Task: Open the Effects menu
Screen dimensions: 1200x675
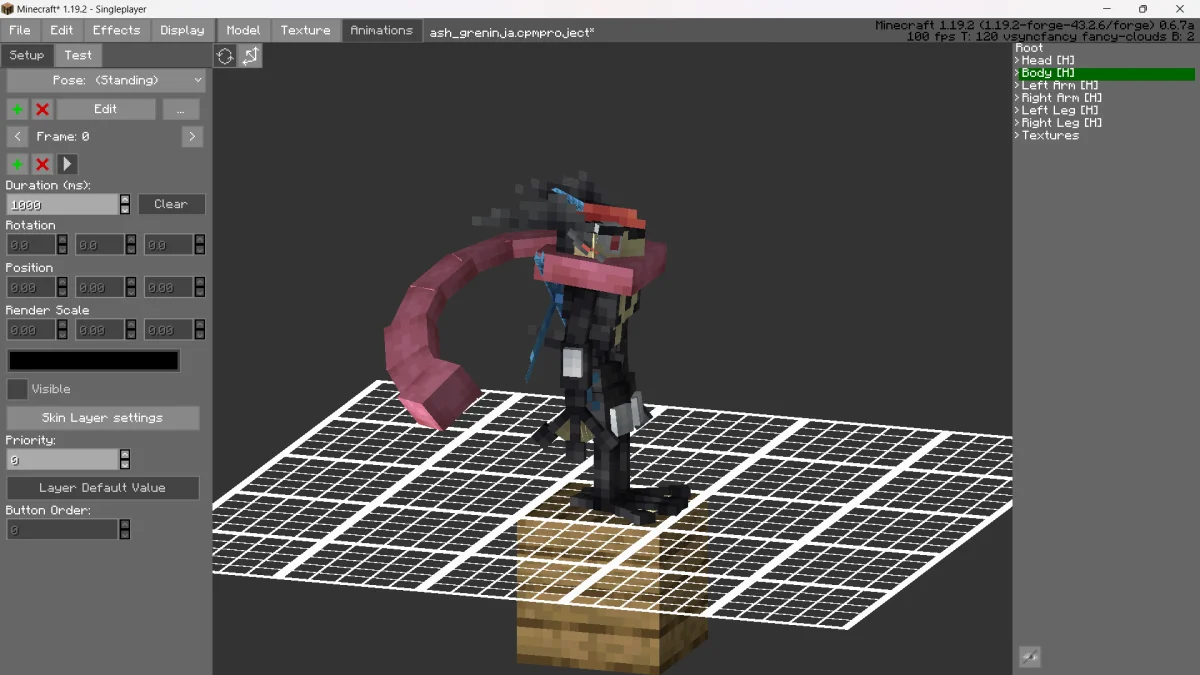Action: 117,30
